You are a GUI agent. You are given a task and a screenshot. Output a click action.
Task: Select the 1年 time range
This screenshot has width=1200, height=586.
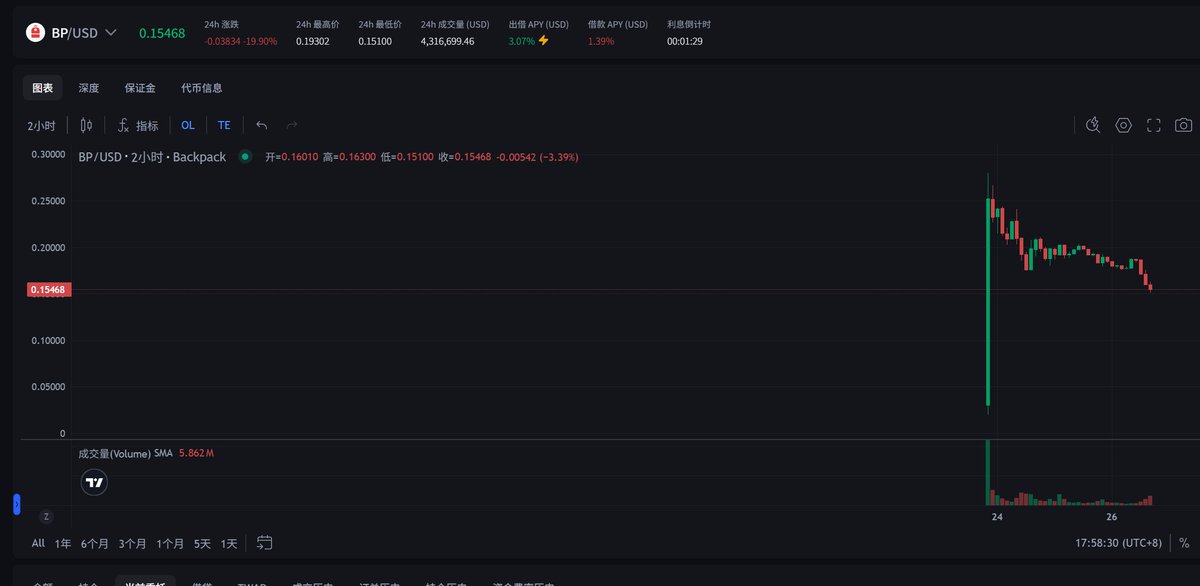64,543
